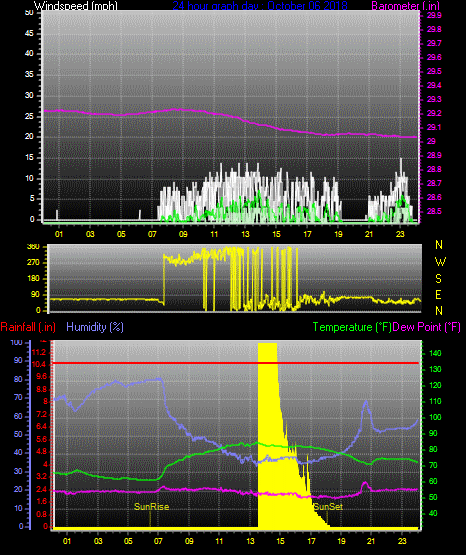Click wind direction scale value 90
This screenshot has height=555, width=466.
(36, 294)
